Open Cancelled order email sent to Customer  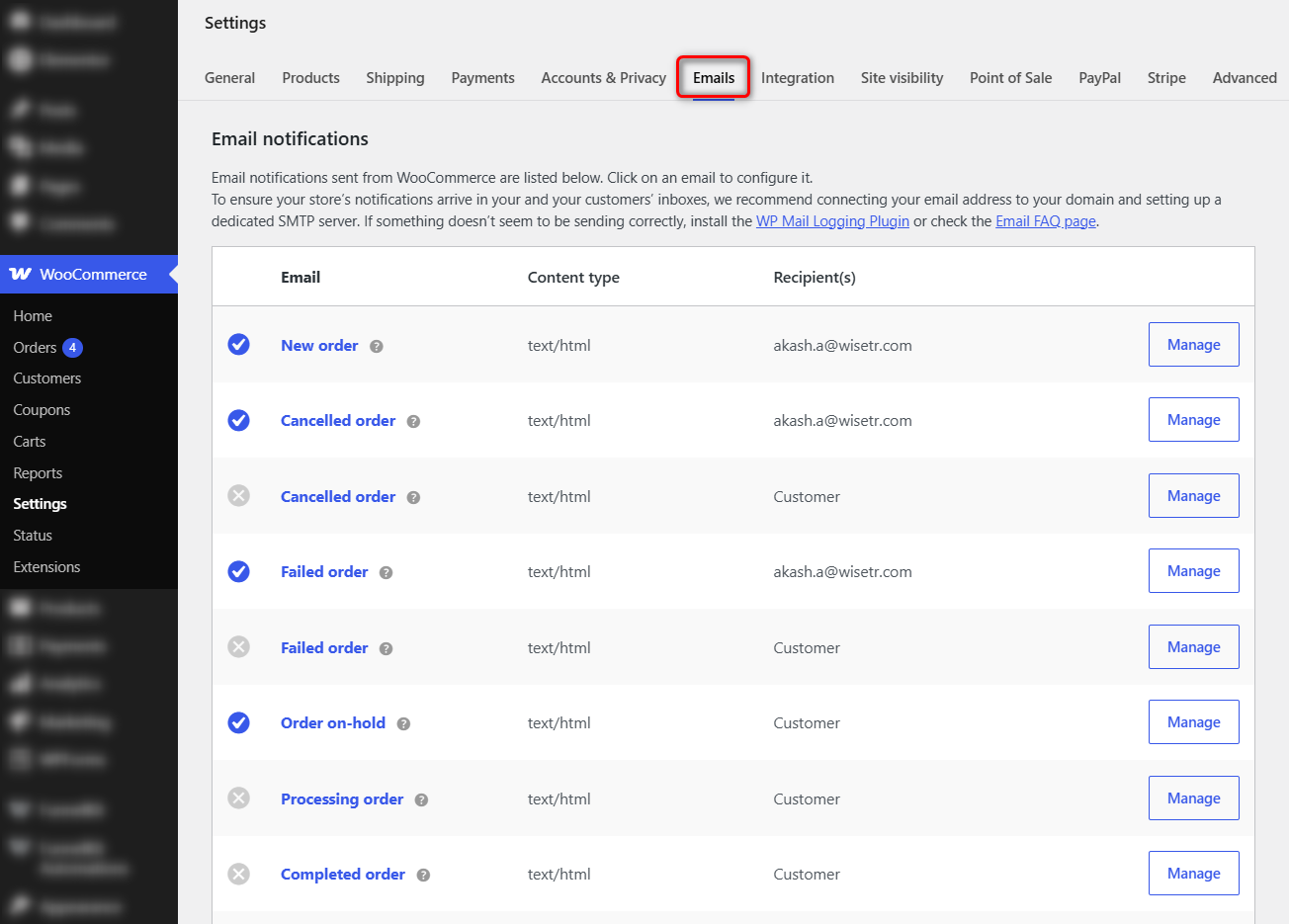[338, 496]
